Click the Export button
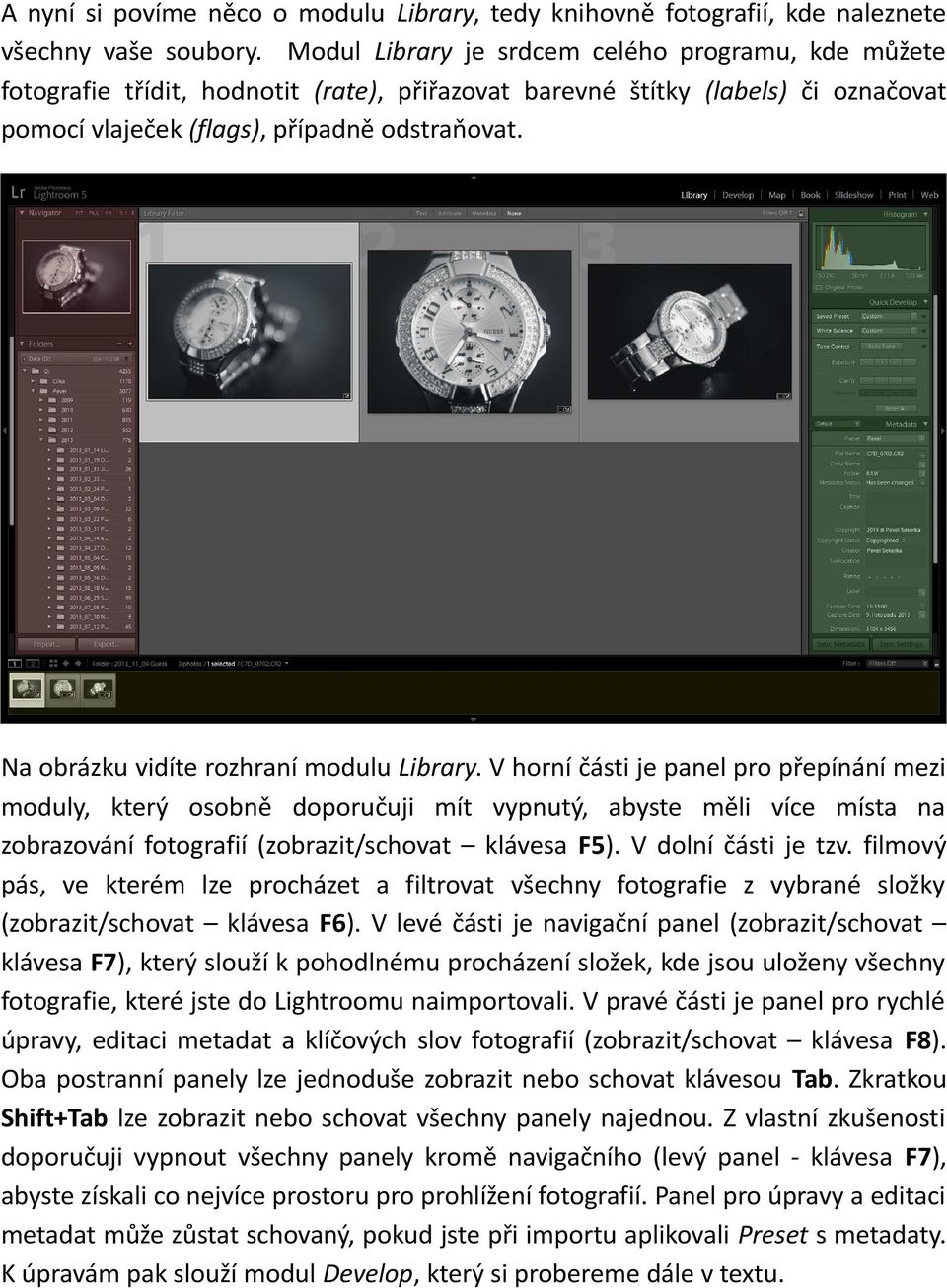Screen dimensions: 947x1288 (x=106, y=645)
